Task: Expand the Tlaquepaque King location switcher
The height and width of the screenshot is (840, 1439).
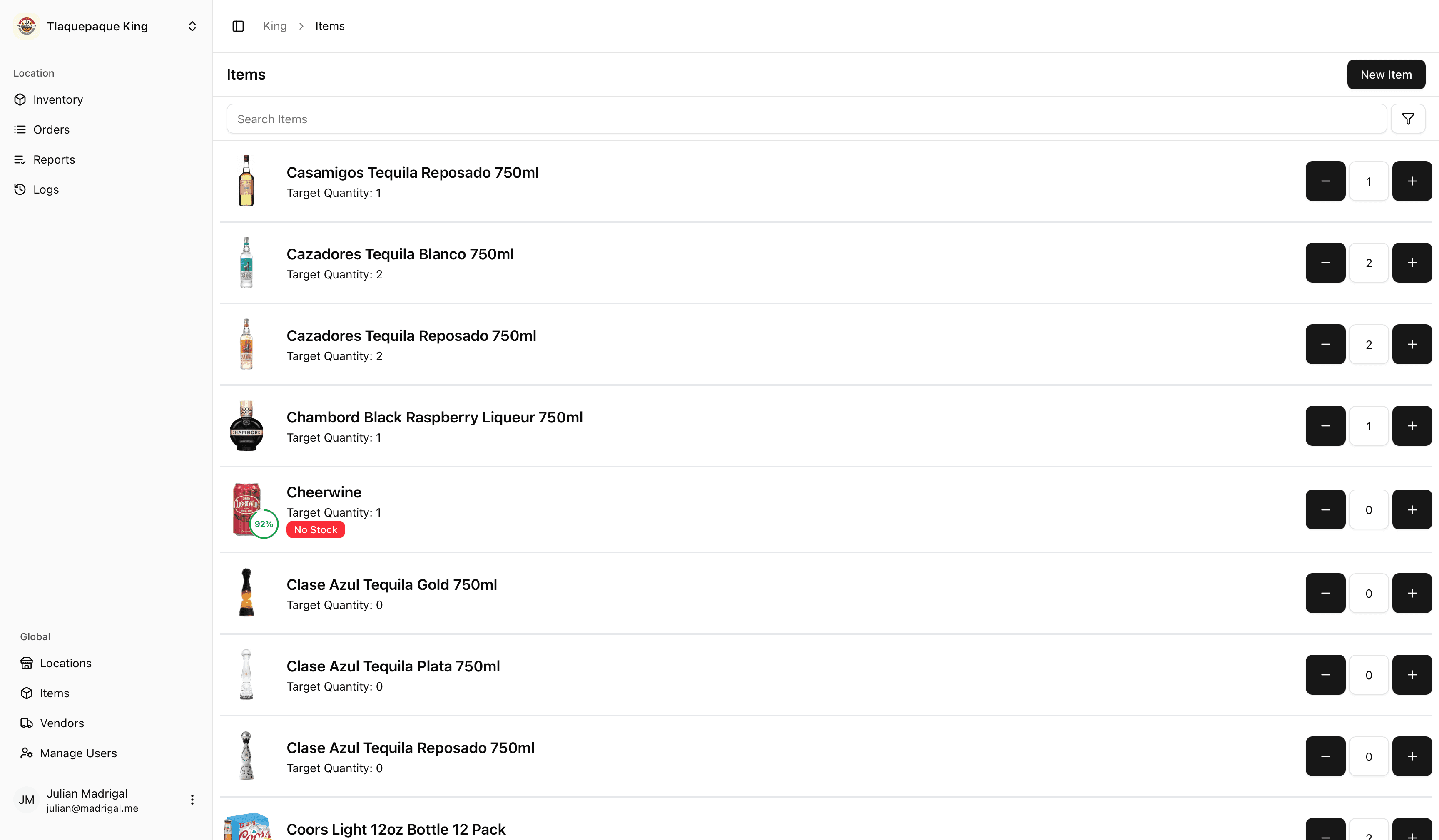Action: pyautogui.click(x=106, y=26)
